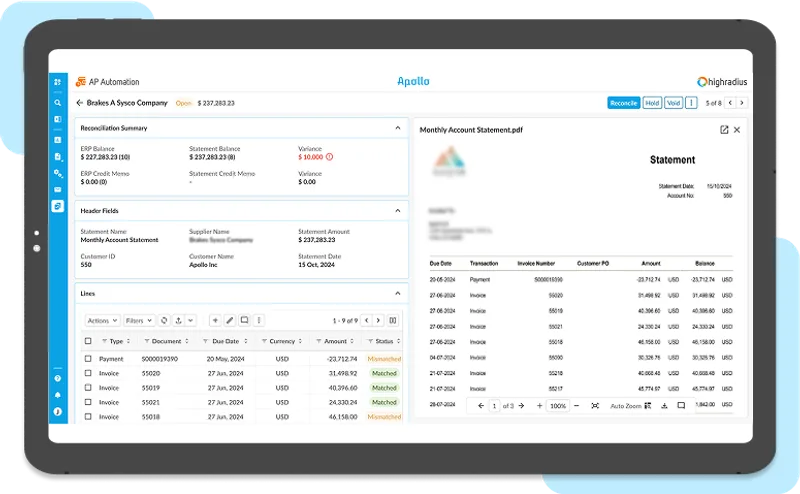
Task: Open the PDF in a new window
Action: click(724, 130)
